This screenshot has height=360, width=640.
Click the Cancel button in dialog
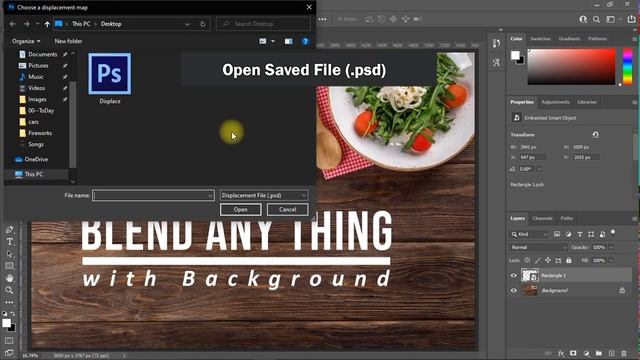[287, 210]
